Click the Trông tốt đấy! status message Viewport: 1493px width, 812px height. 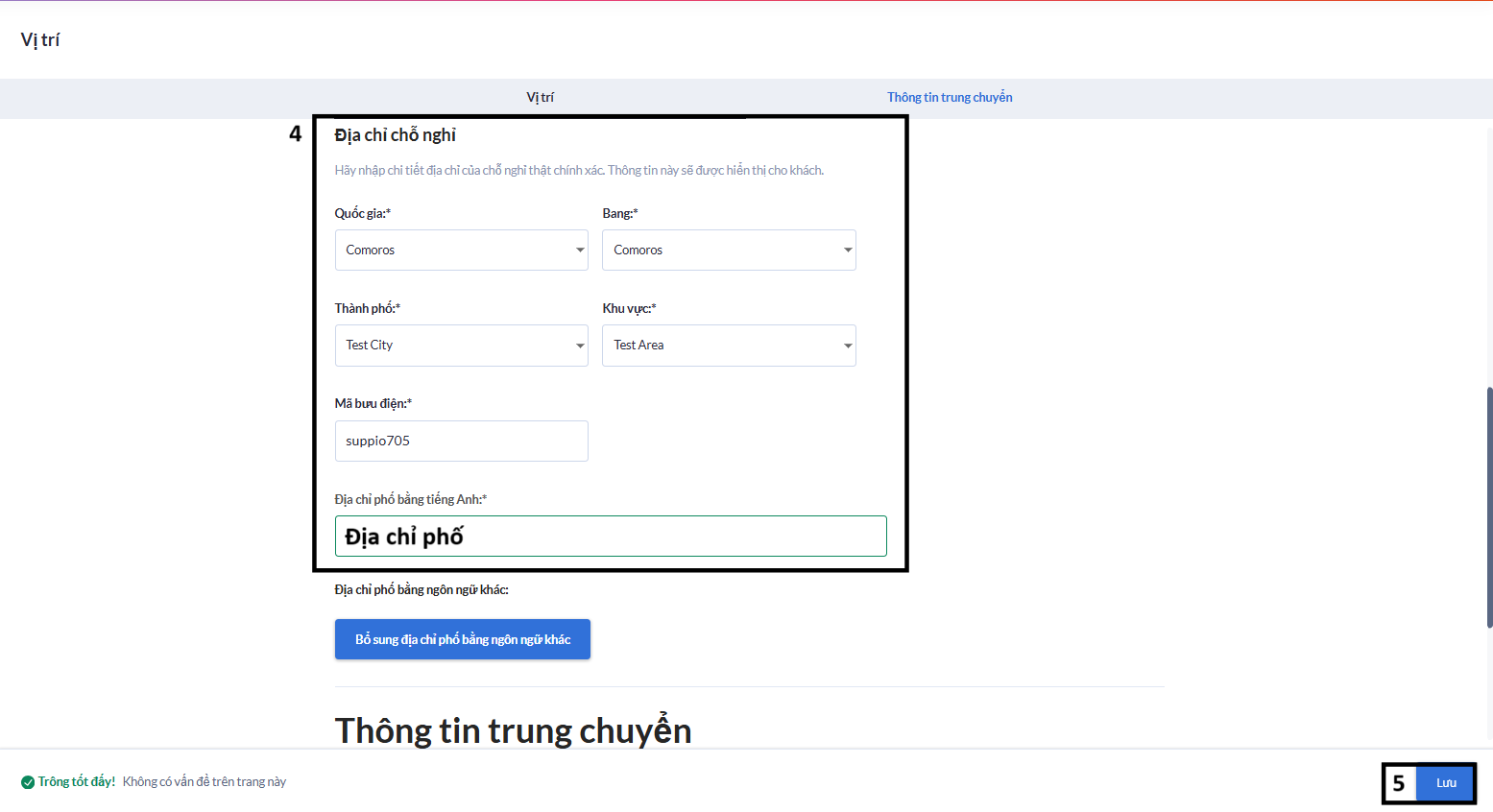77,781
